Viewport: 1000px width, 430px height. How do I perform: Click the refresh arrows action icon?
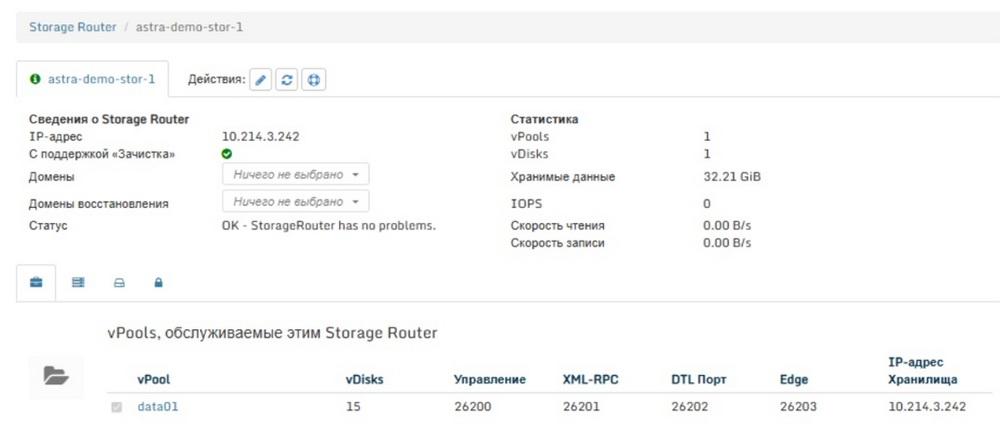click(287, 80)
